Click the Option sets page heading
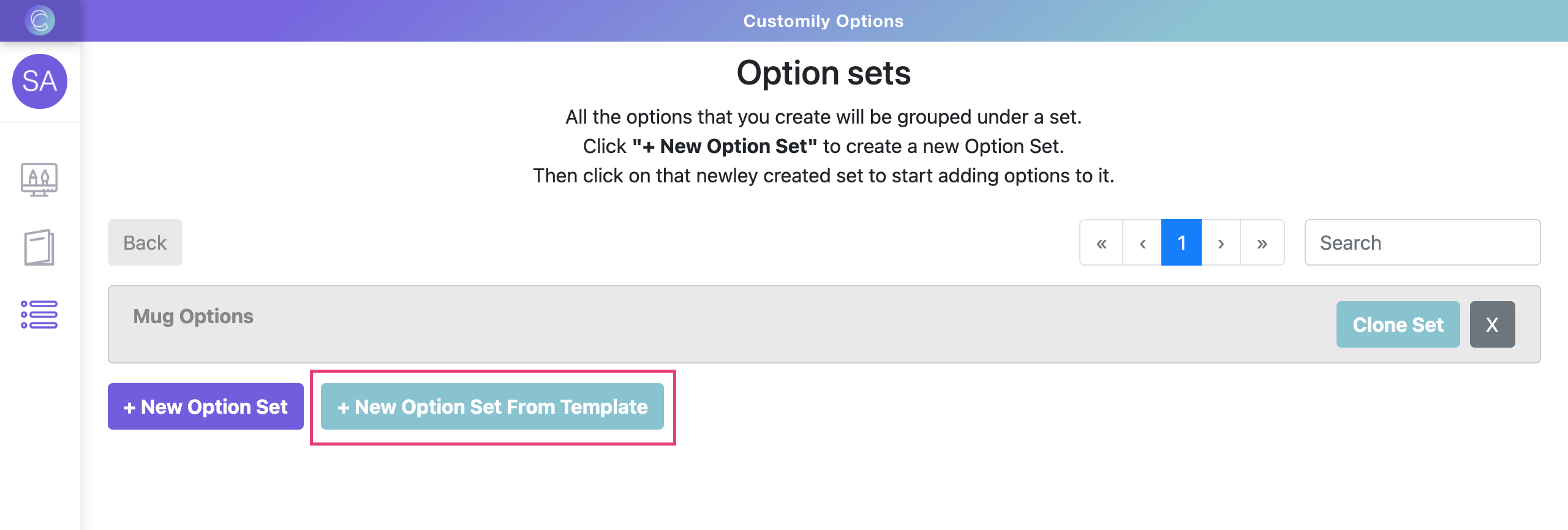The image size is (1568, 530). [823, 73]
